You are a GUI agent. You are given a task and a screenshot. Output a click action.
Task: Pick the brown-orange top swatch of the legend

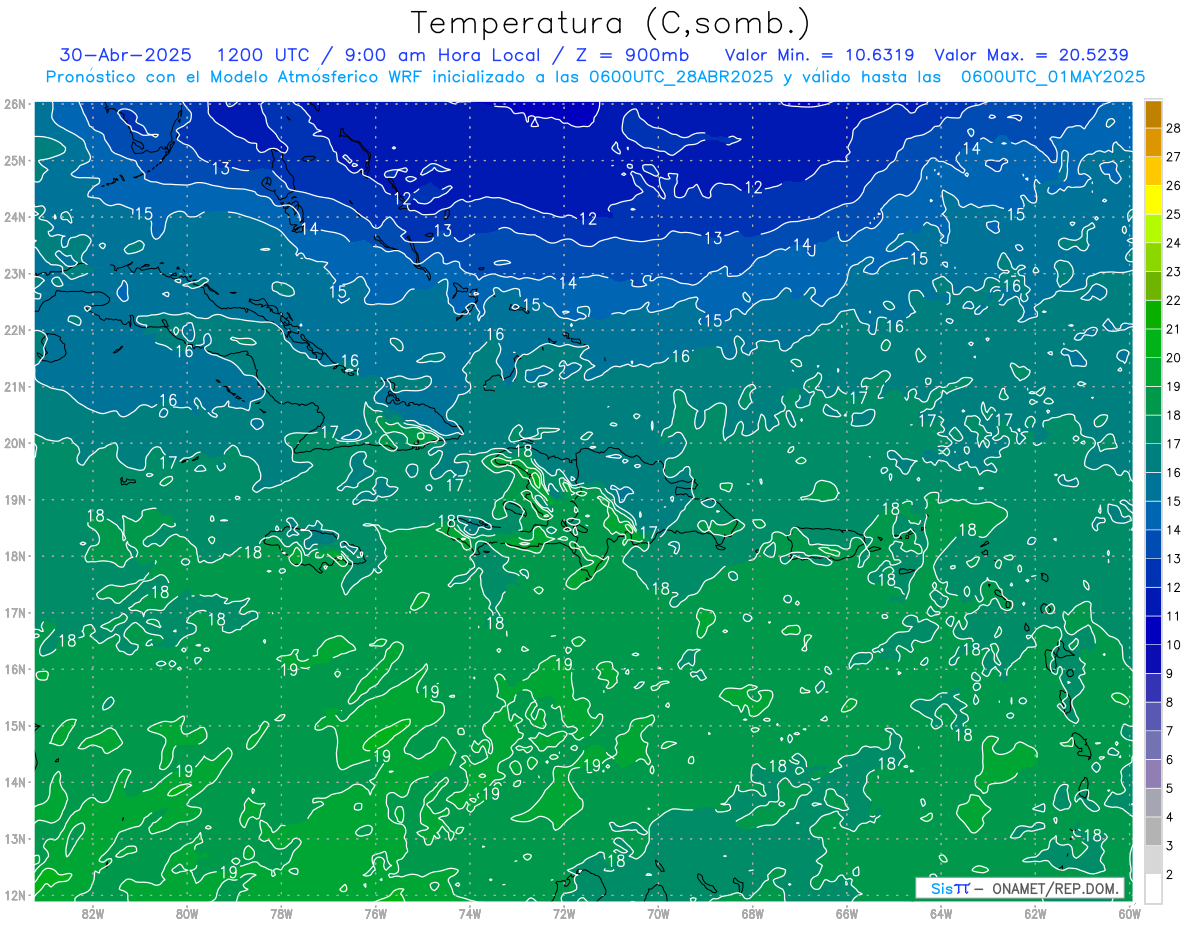coord(1153,114)
